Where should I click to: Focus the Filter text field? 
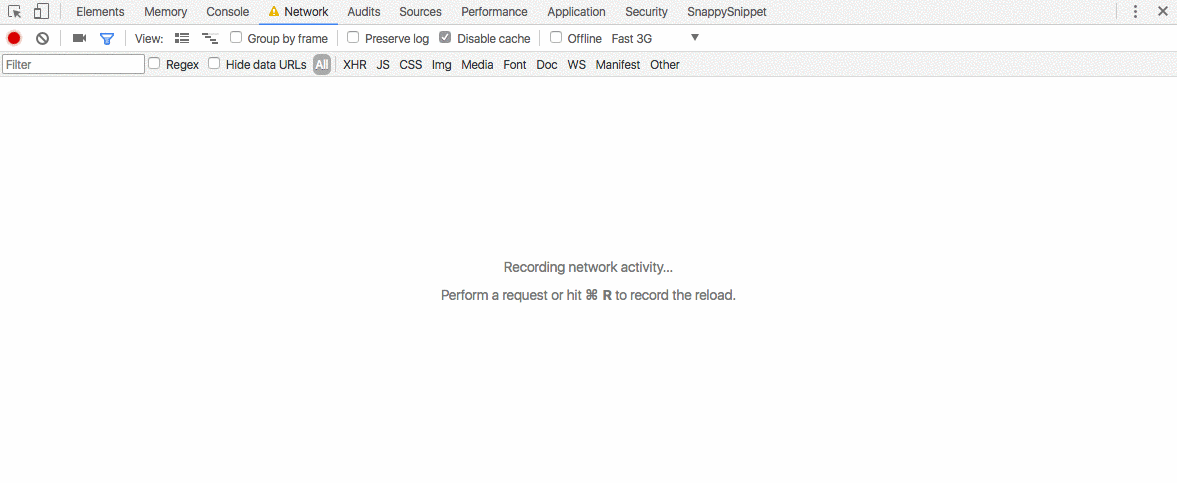pyautogui.click(x=74, y=65)
